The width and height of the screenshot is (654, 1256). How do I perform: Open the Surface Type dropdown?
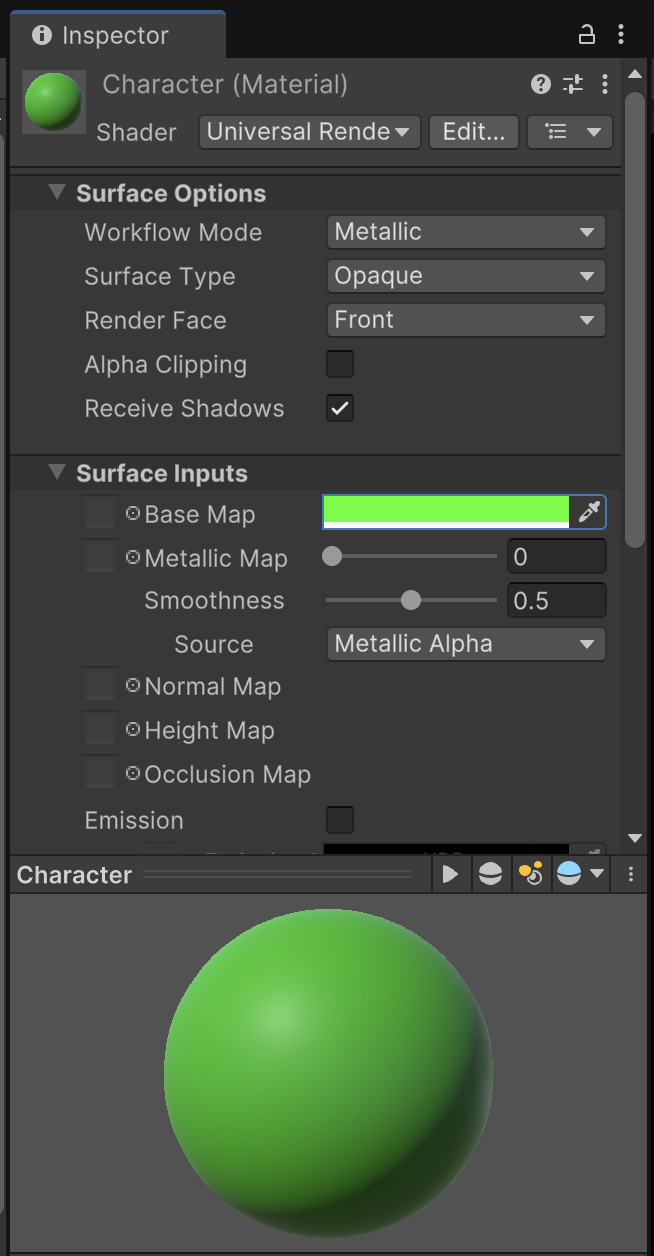[466, 276]
